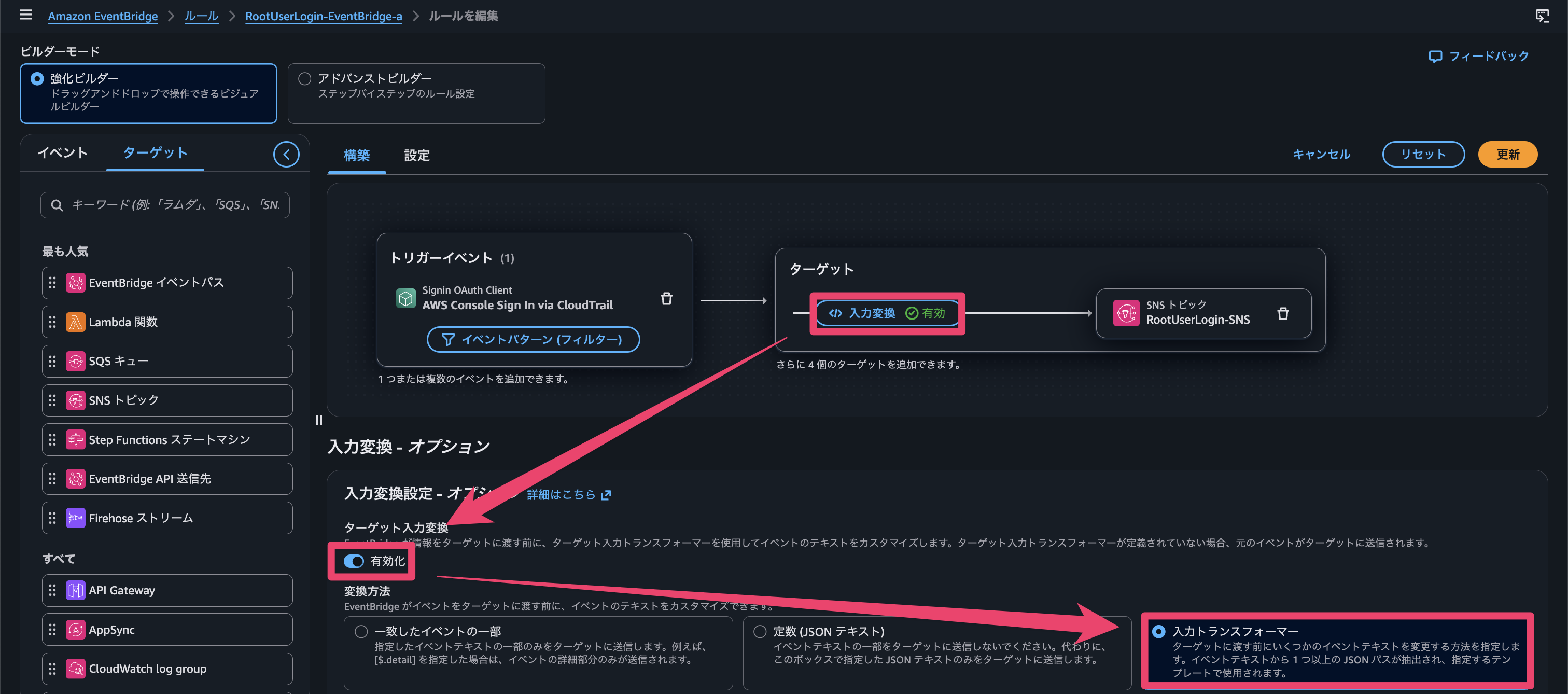Click the 入力変換 有効 button

(887, 313)
